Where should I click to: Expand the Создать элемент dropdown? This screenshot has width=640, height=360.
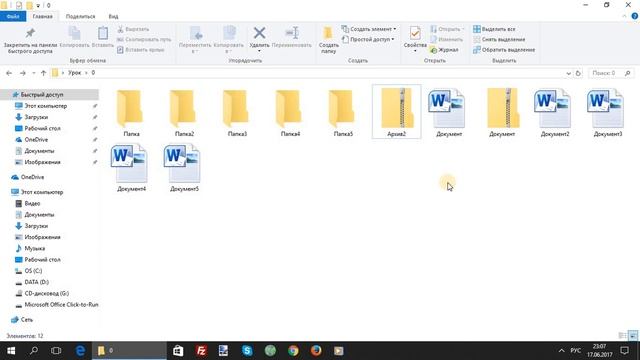395,29
